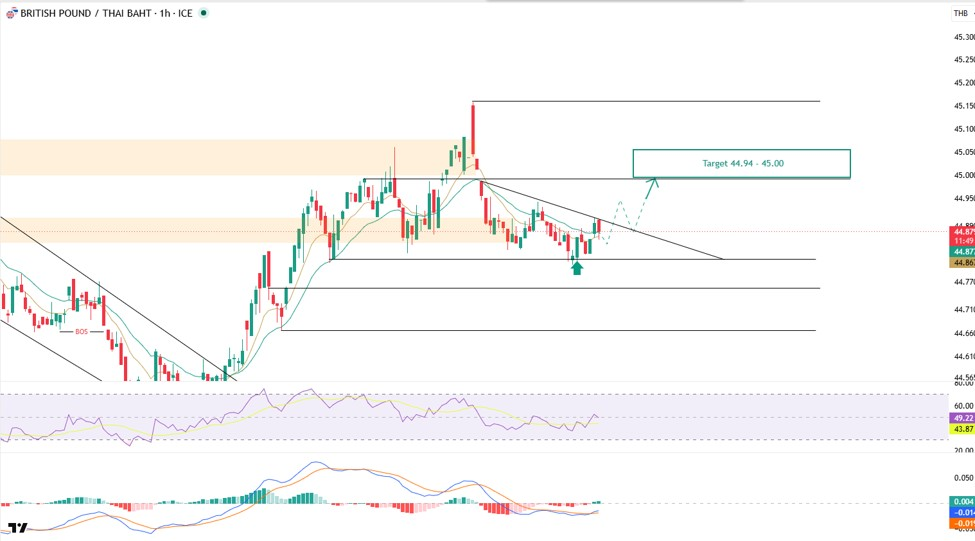Screen dimensions: 975x541
Task: Click the 44.61 price scale label
Action: click(x=964, y=356)
